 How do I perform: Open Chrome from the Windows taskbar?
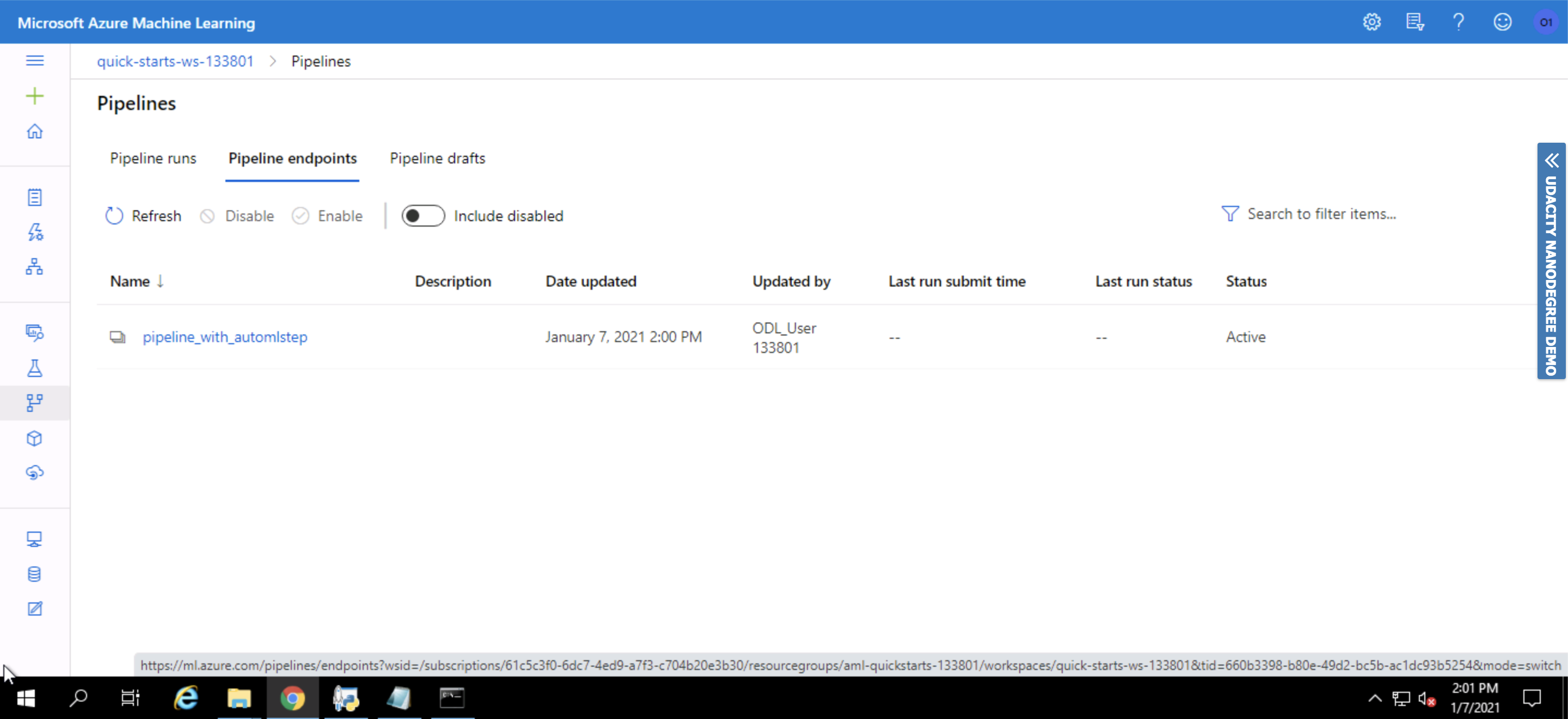(x=292, y=698)
